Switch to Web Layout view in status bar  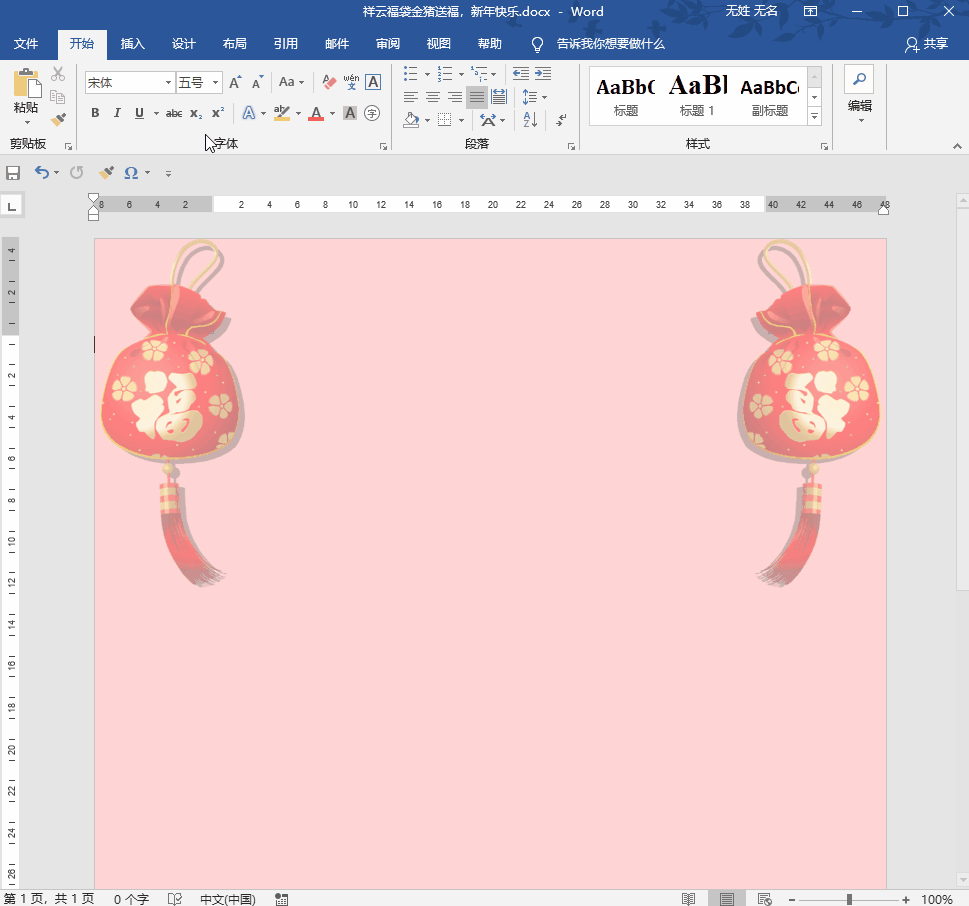[x=764, y=899]
